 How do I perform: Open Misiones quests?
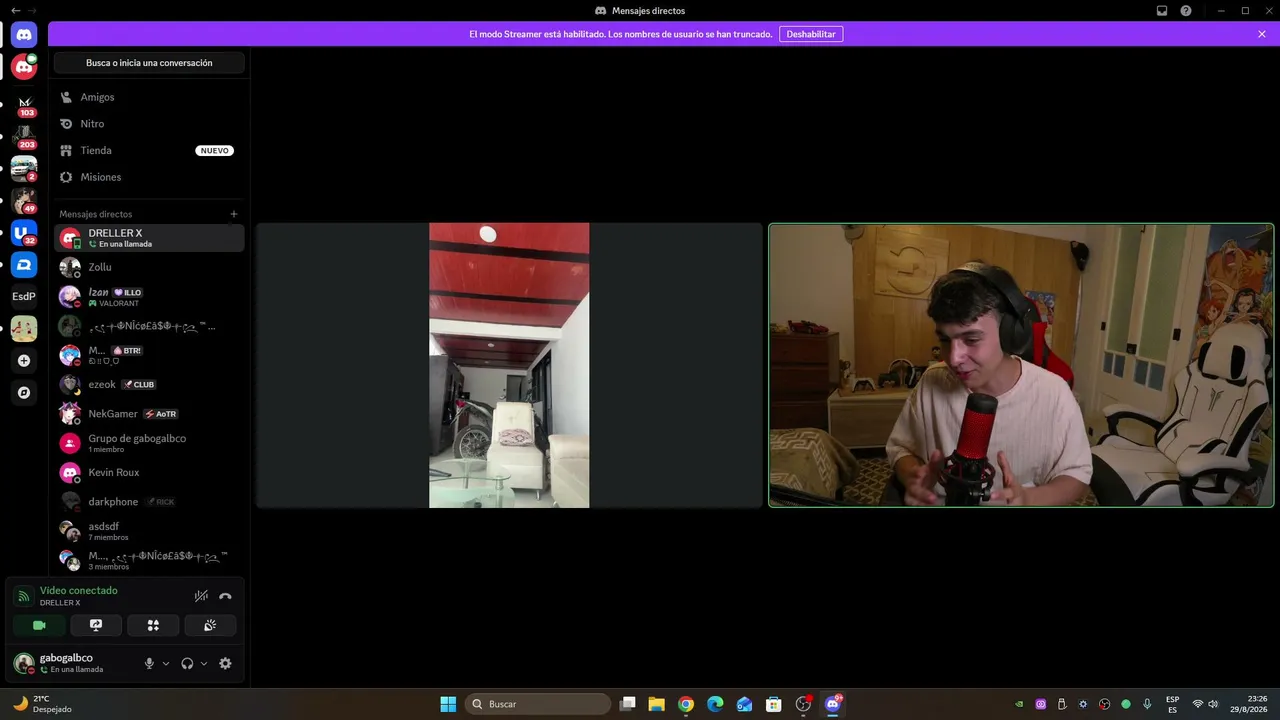coord(149,177)
